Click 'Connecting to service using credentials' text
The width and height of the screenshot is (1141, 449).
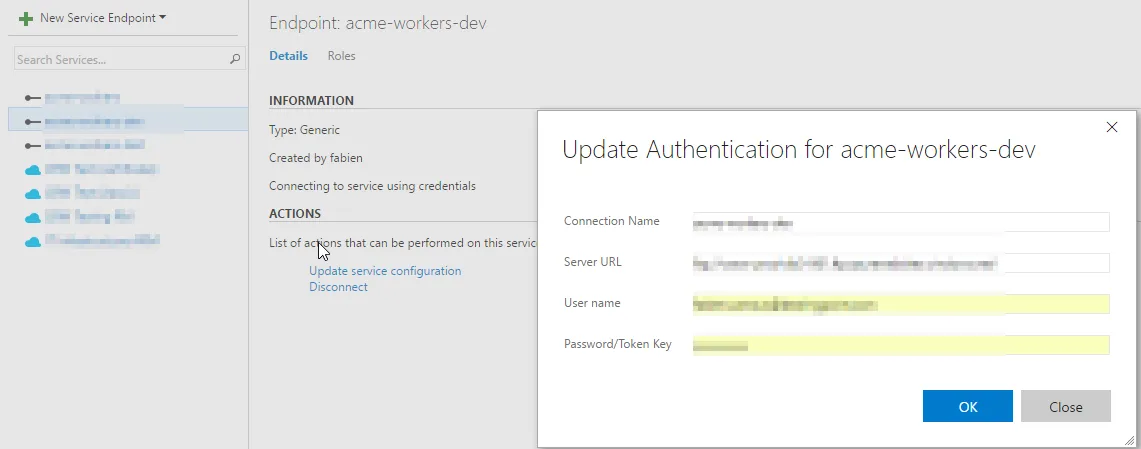point(373,186)
